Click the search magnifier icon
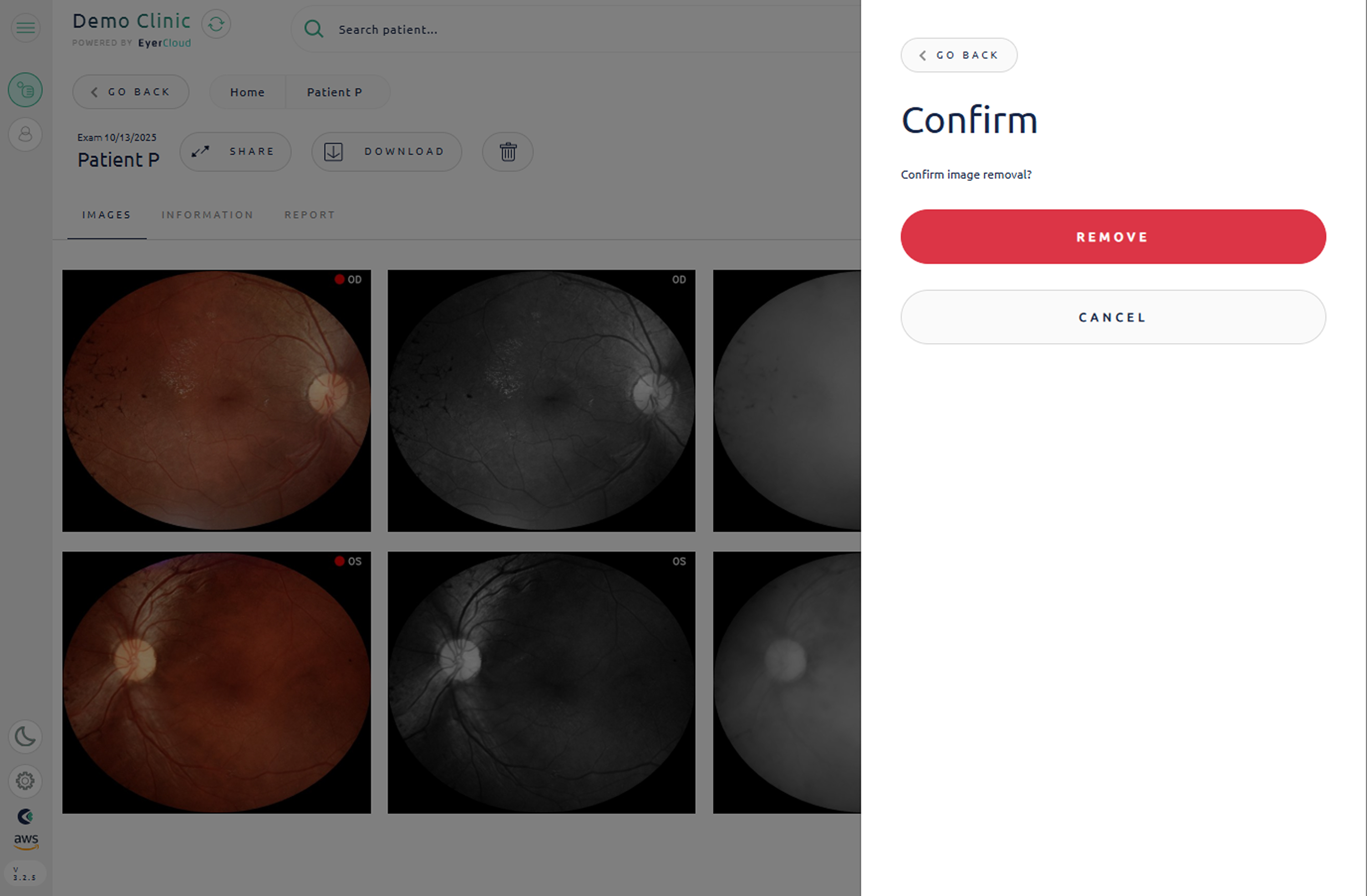 click(314, 29)
